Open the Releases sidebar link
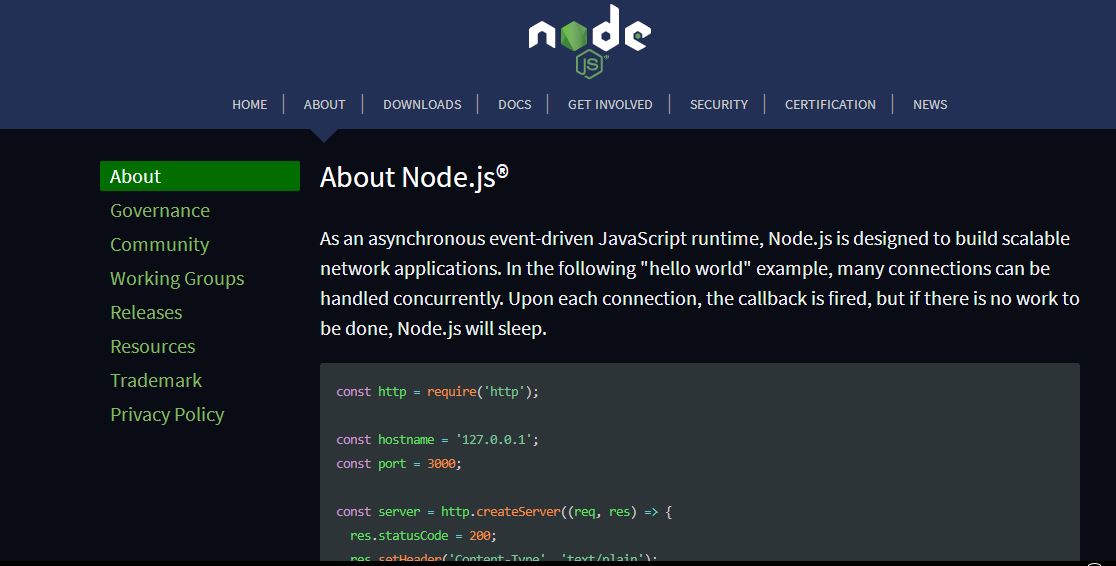Viewport: 1116px width, 566px height. click(146, 313)
